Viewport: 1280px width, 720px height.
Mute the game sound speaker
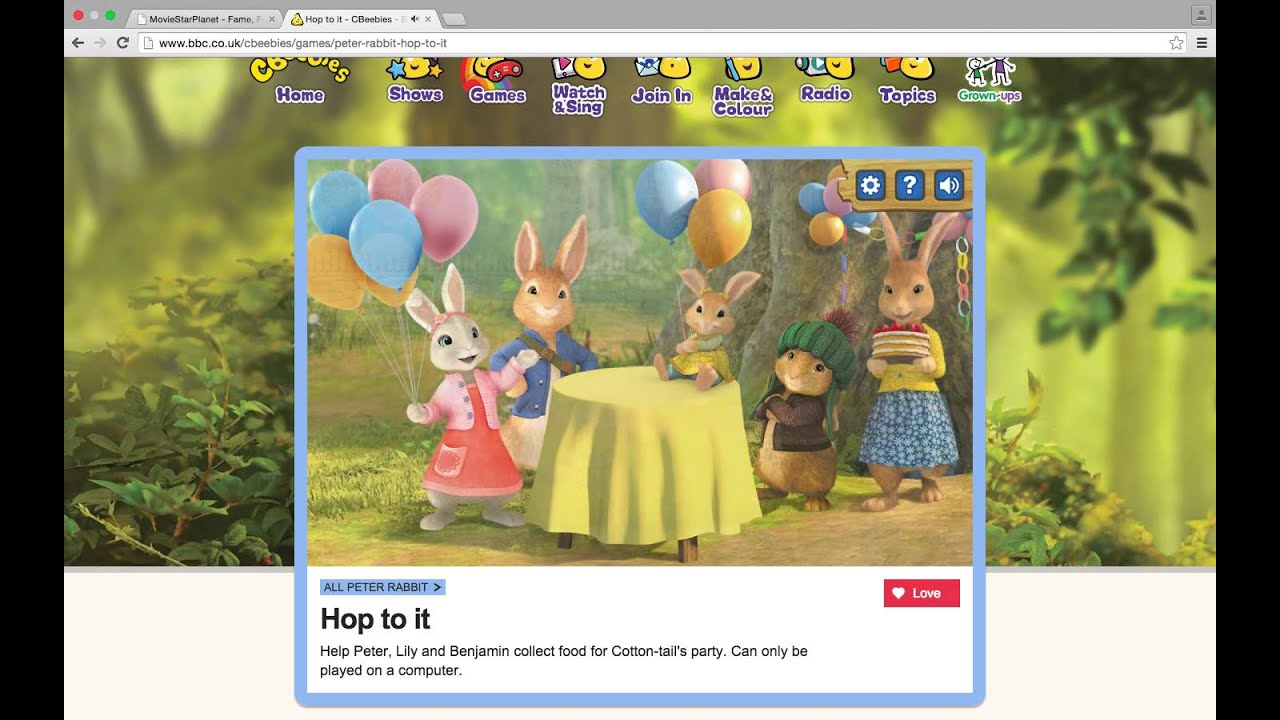[x=949, y=185]
